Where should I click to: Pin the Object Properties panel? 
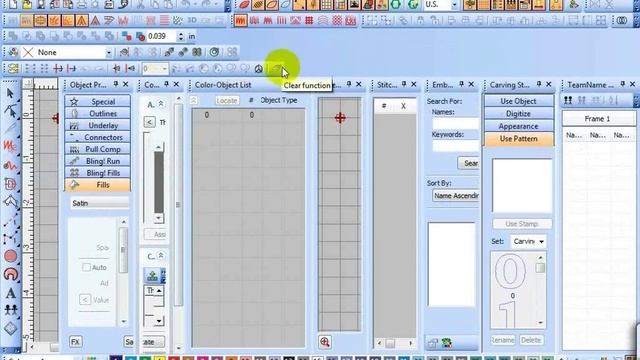click(x=116, y=84)
